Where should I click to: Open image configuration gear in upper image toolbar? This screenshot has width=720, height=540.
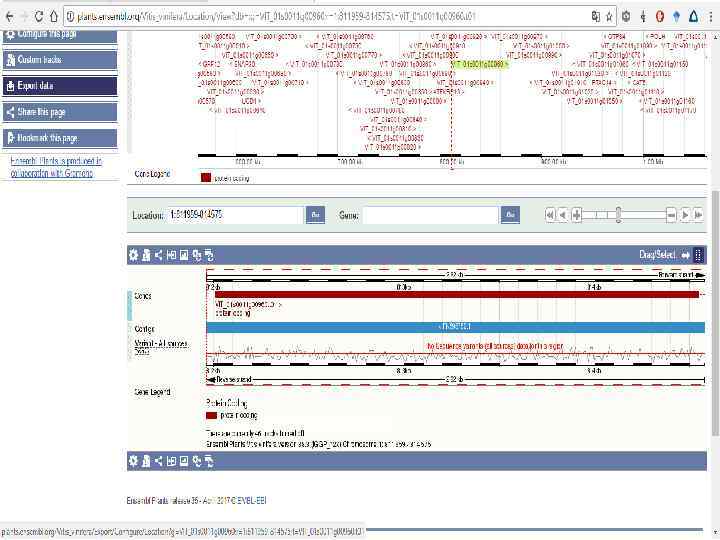pos(133,255)
